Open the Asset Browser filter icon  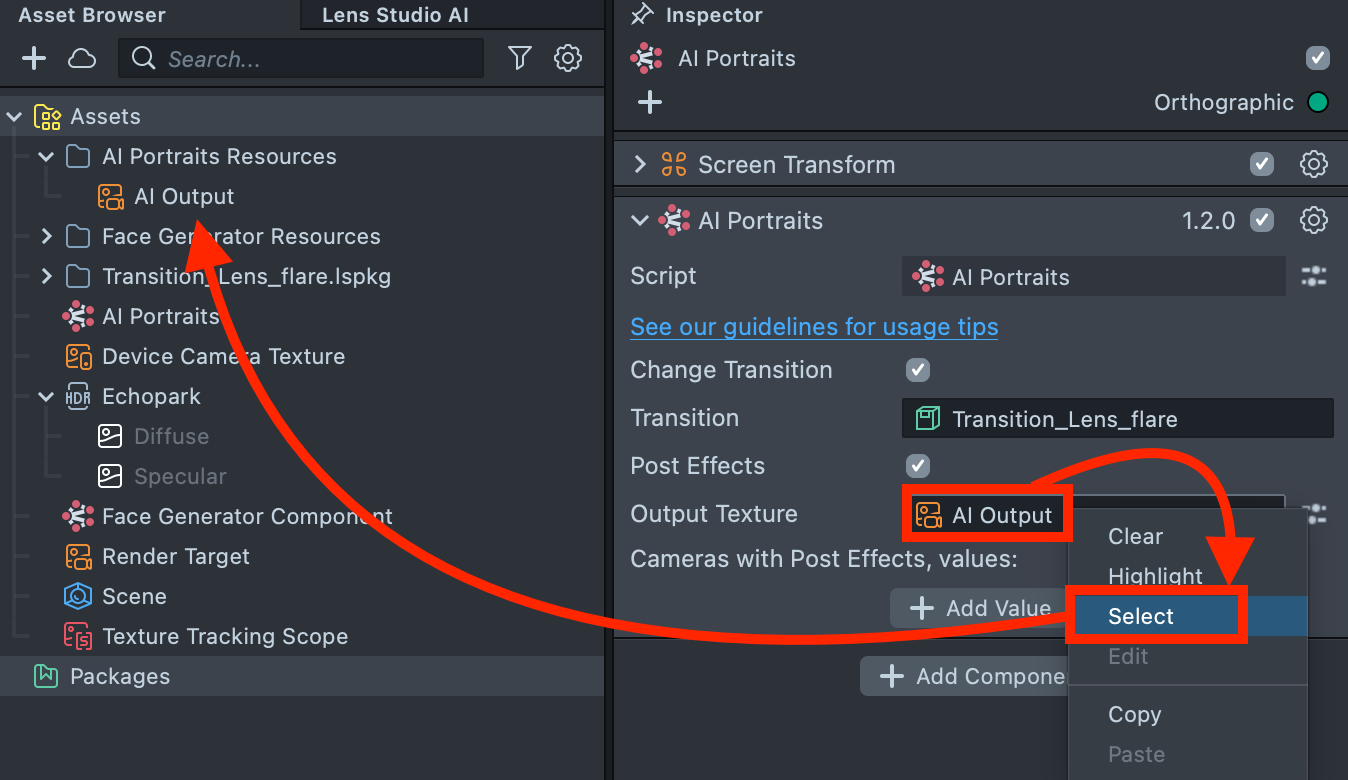519,59
